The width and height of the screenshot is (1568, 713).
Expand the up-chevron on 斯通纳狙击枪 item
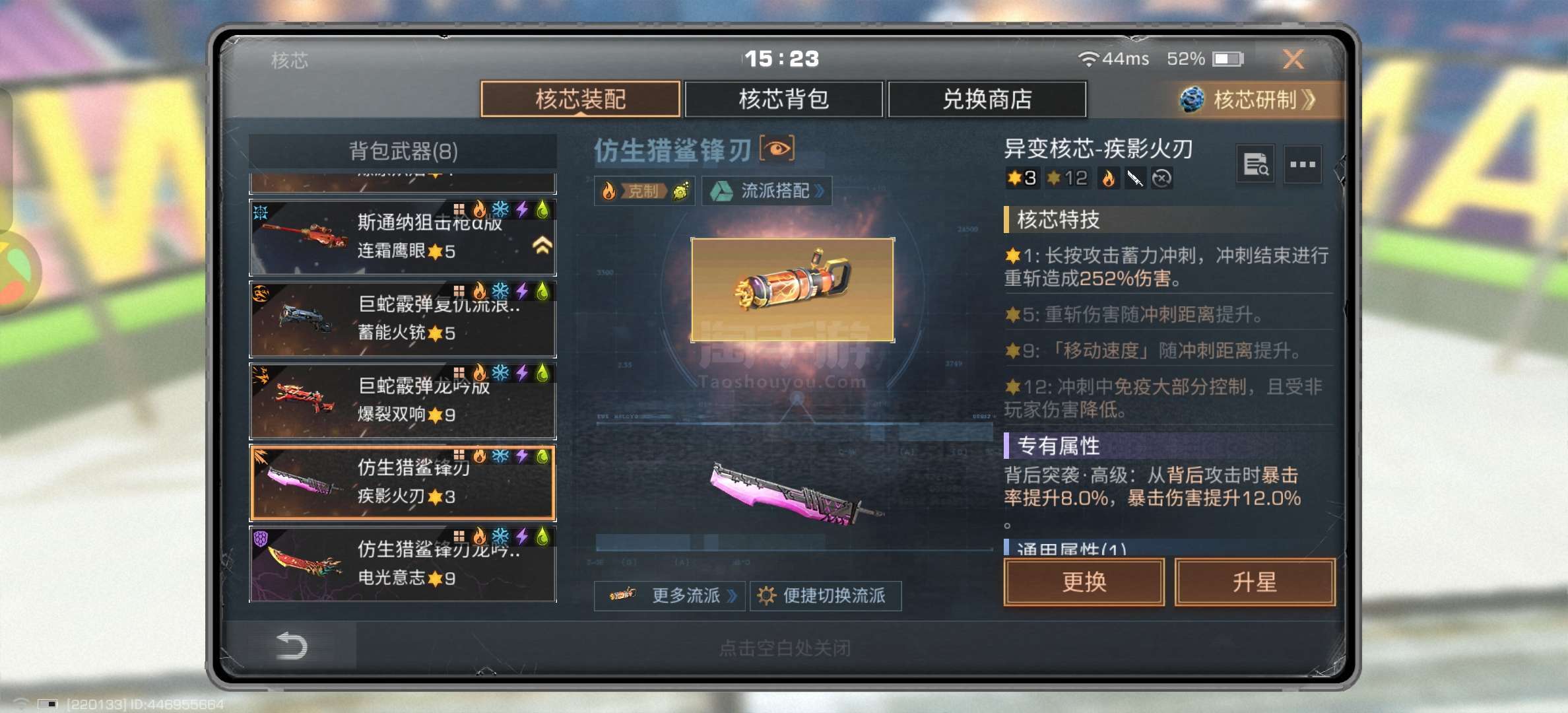coord(542,246)
